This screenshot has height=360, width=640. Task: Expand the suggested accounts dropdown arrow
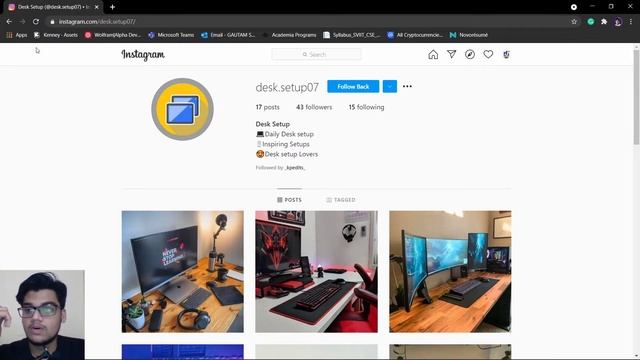click(390, 87)
